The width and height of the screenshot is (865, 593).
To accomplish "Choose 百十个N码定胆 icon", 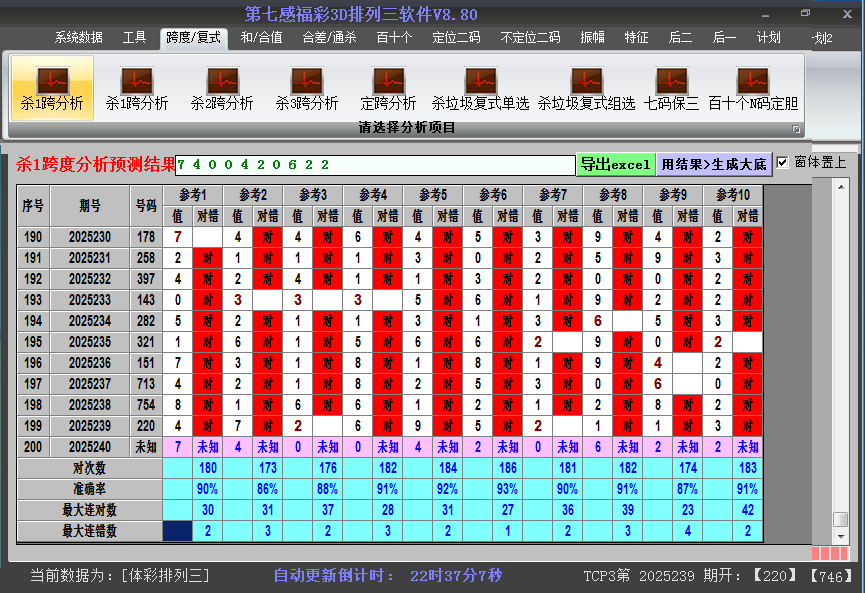I will [753, 88].
